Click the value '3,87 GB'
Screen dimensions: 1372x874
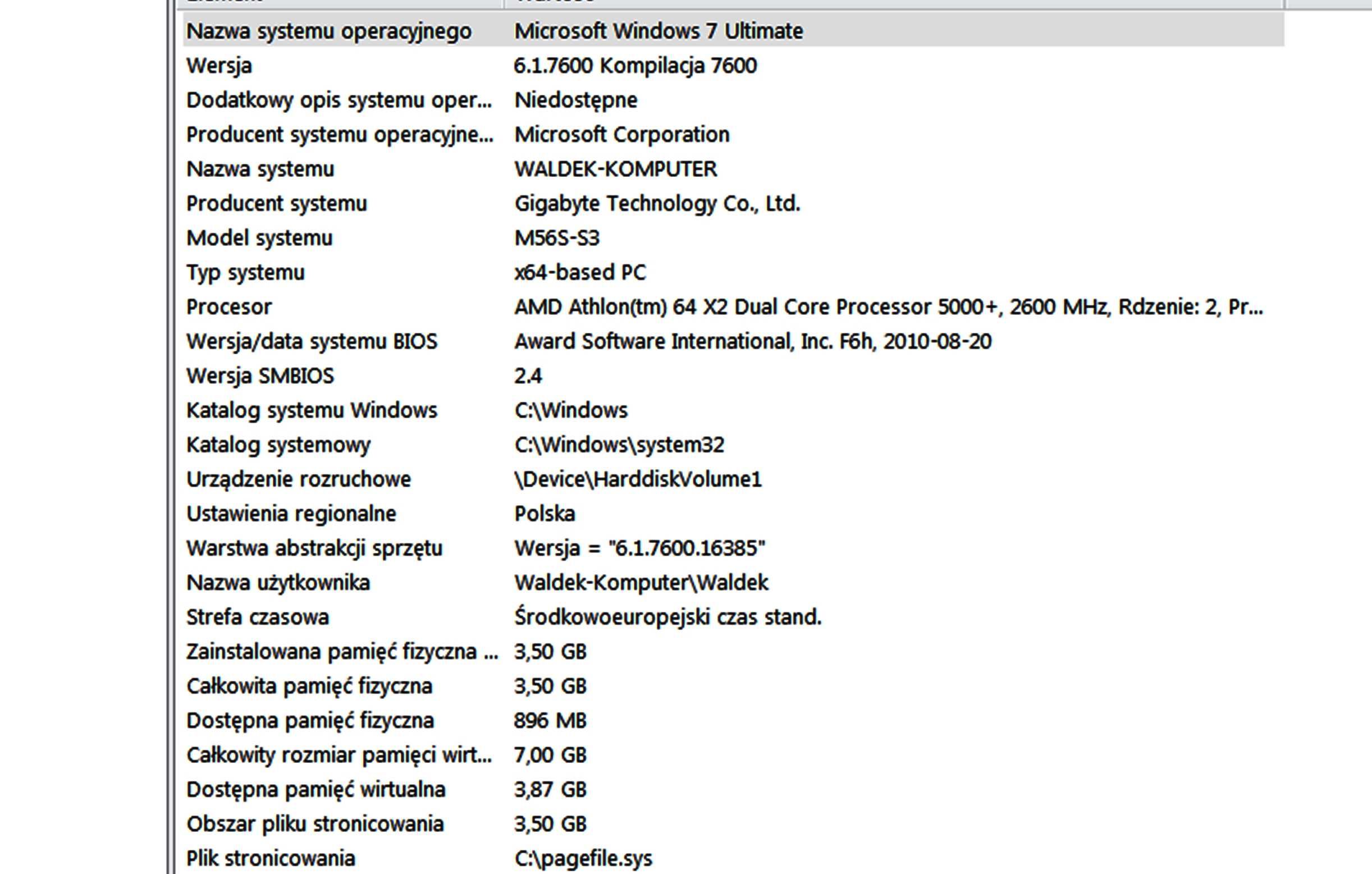(x=550, y=790)
